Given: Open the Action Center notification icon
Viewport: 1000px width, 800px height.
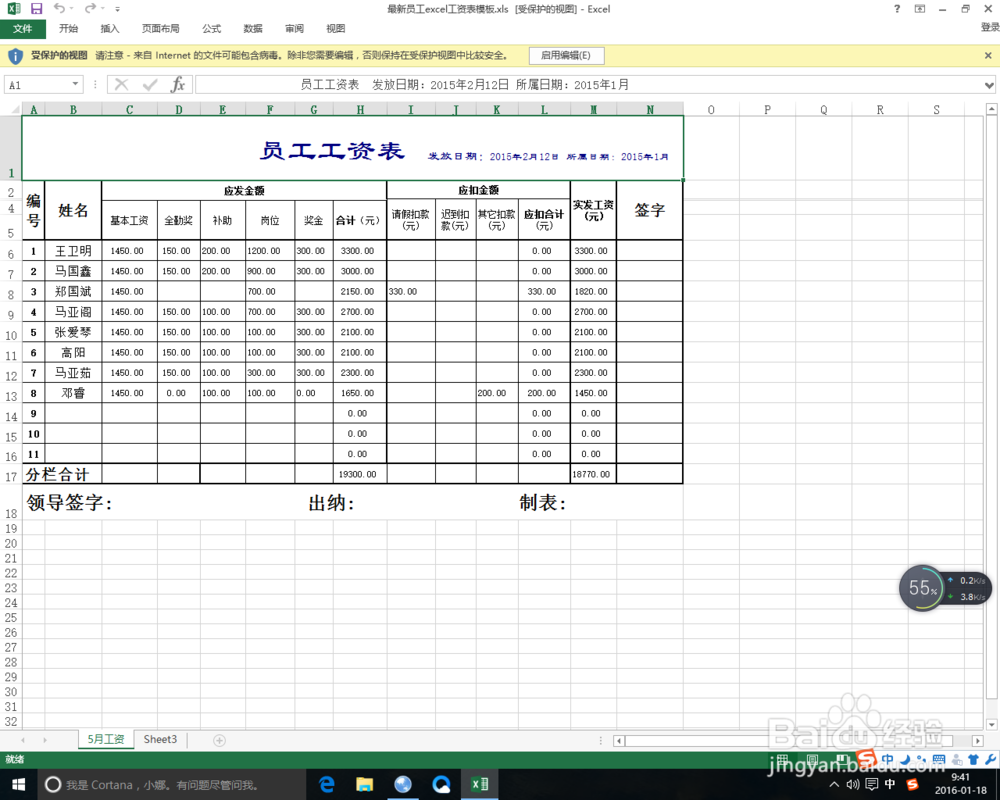Looking at the screenshot, I should coord(872,784).
